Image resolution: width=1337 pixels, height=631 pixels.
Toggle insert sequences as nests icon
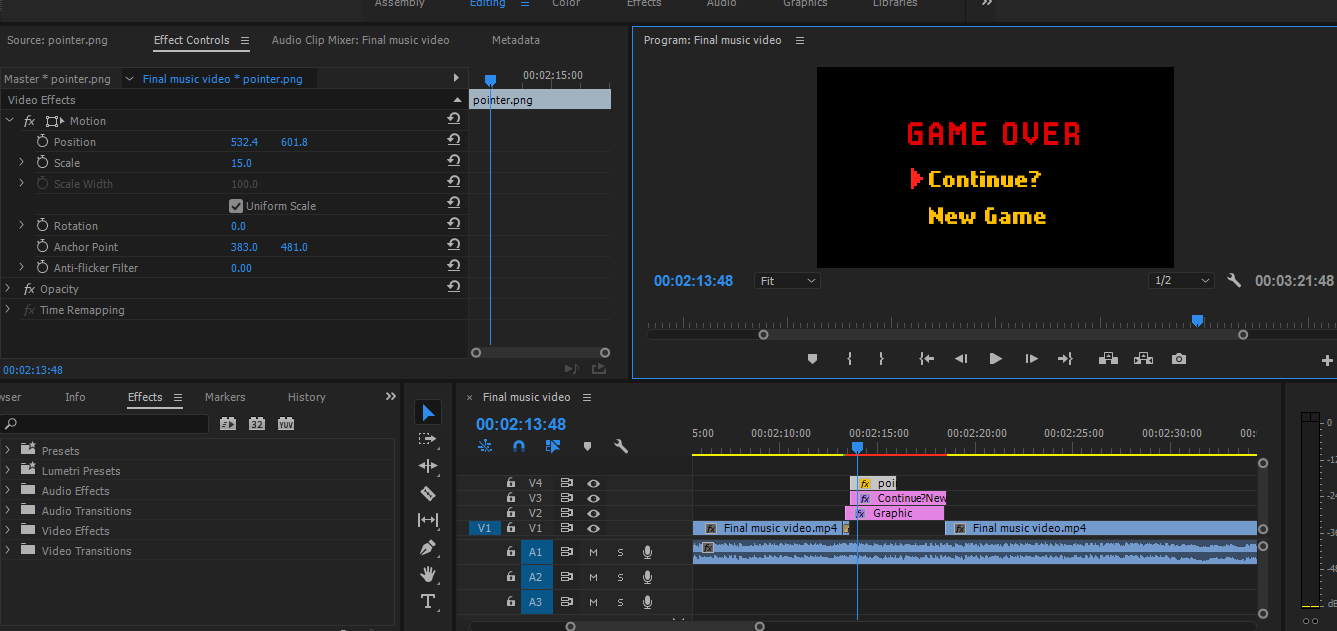click(485, 447)
